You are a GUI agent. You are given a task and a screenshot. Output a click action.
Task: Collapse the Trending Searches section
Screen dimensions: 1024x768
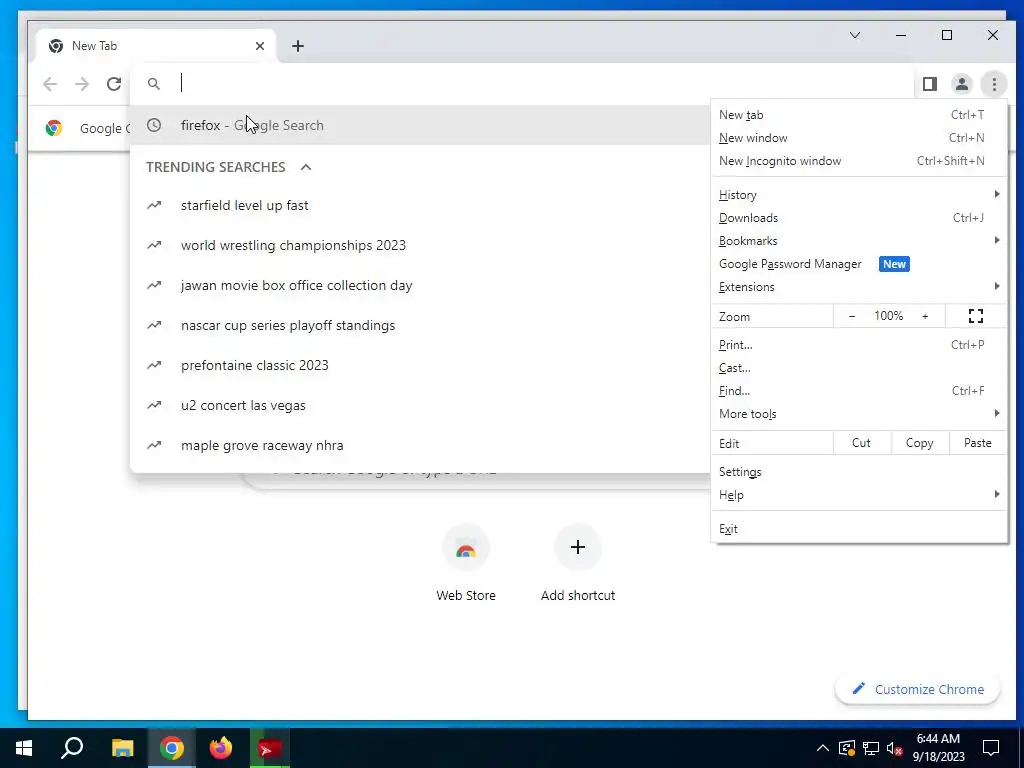click(x=306, y=167)
